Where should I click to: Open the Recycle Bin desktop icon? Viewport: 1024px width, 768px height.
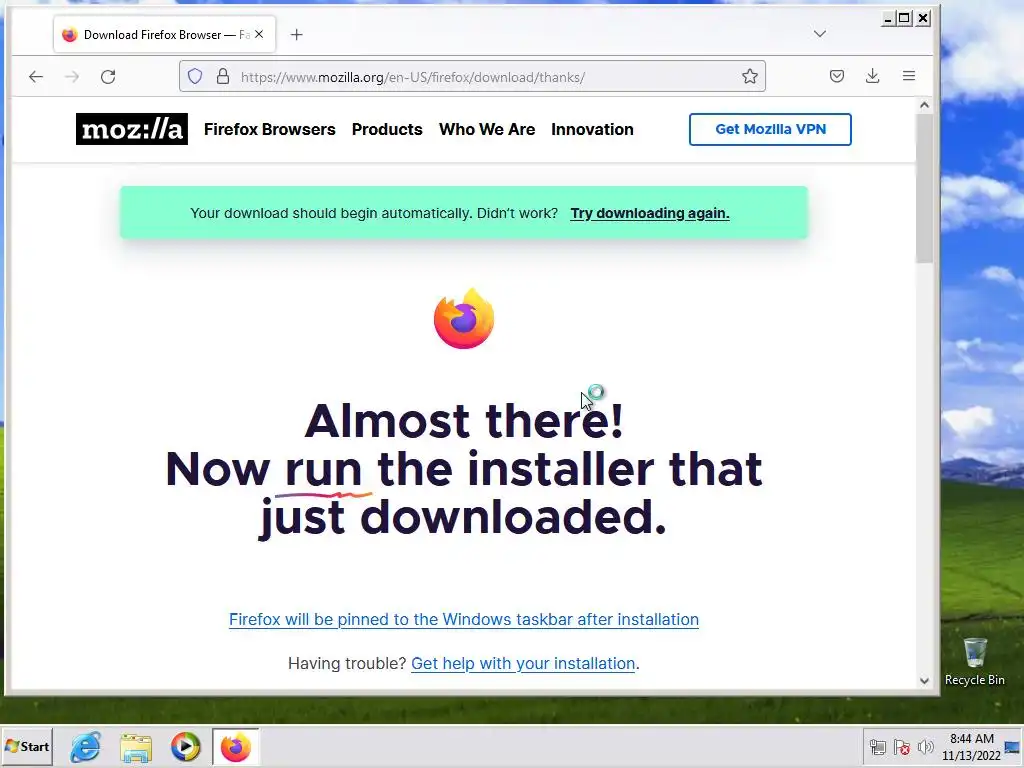(x=974, y=662)
